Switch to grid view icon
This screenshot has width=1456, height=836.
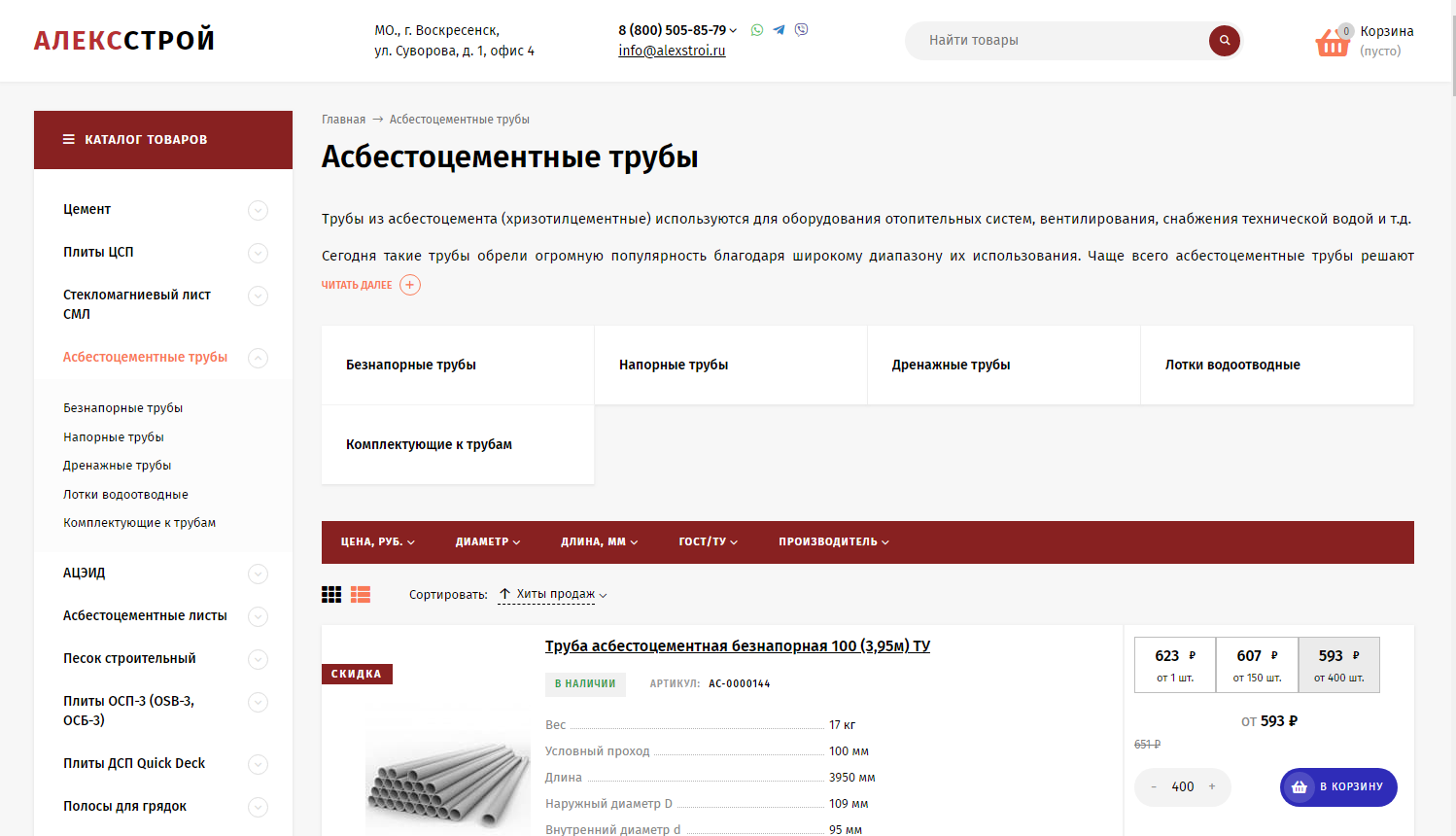coord(331,594)
